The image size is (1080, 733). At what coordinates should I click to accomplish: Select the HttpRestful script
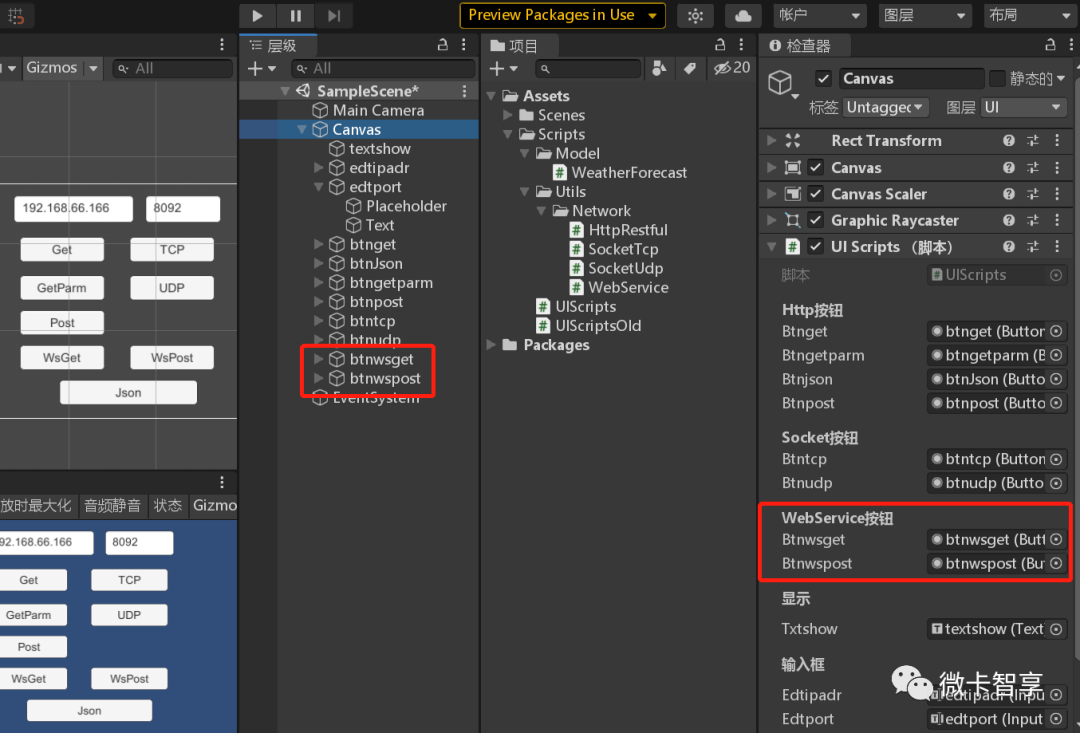627,230
